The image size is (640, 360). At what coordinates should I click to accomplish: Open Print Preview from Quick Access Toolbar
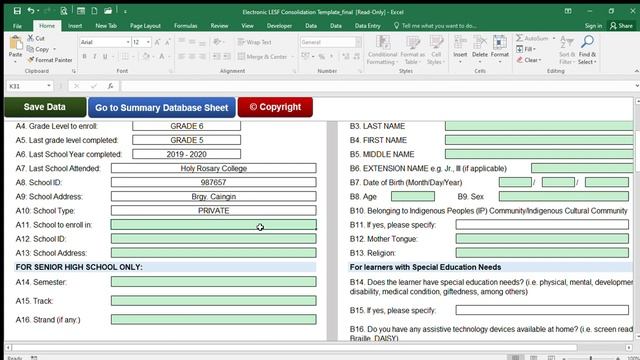point(64,11)
